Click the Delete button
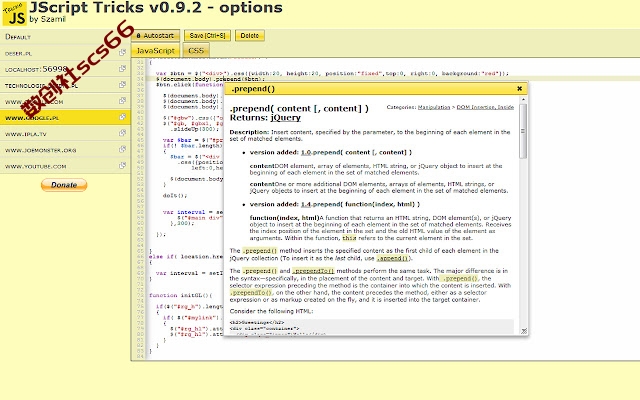This screenshot has width=640, height=400. pos(249,36)
